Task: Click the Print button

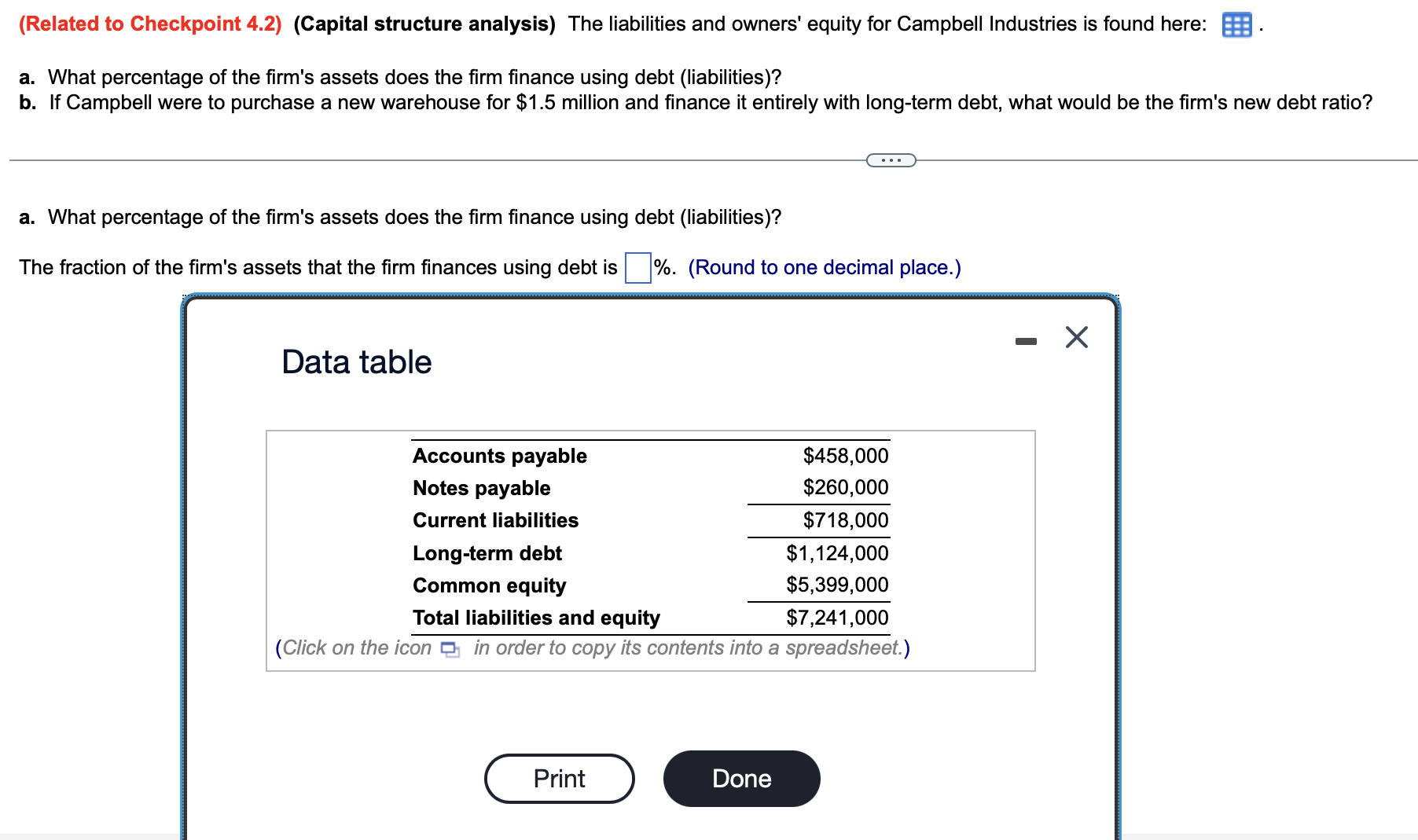Action: [558, 778]
